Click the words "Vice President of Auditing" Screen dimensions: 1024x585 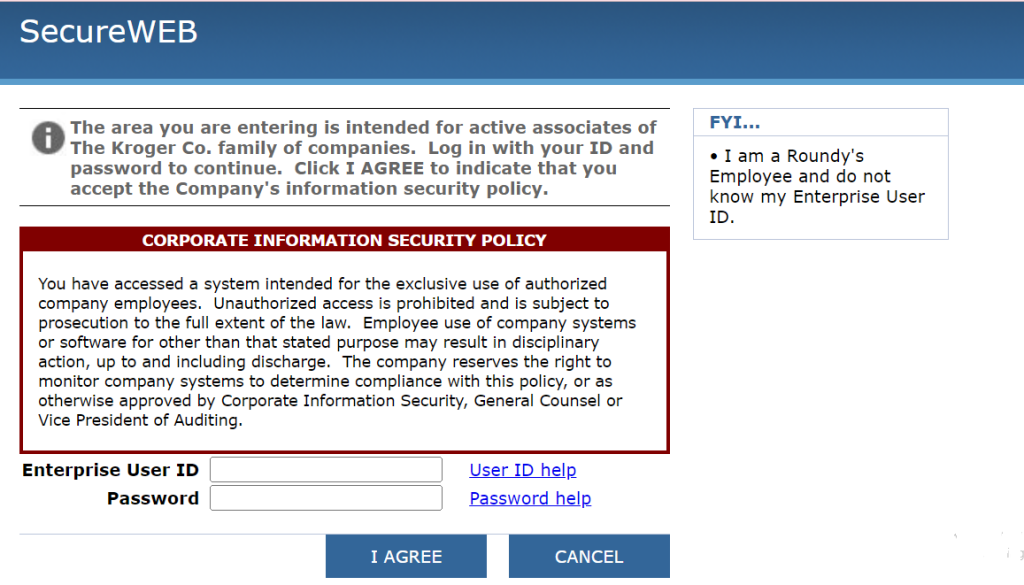(x=140, y=421)
